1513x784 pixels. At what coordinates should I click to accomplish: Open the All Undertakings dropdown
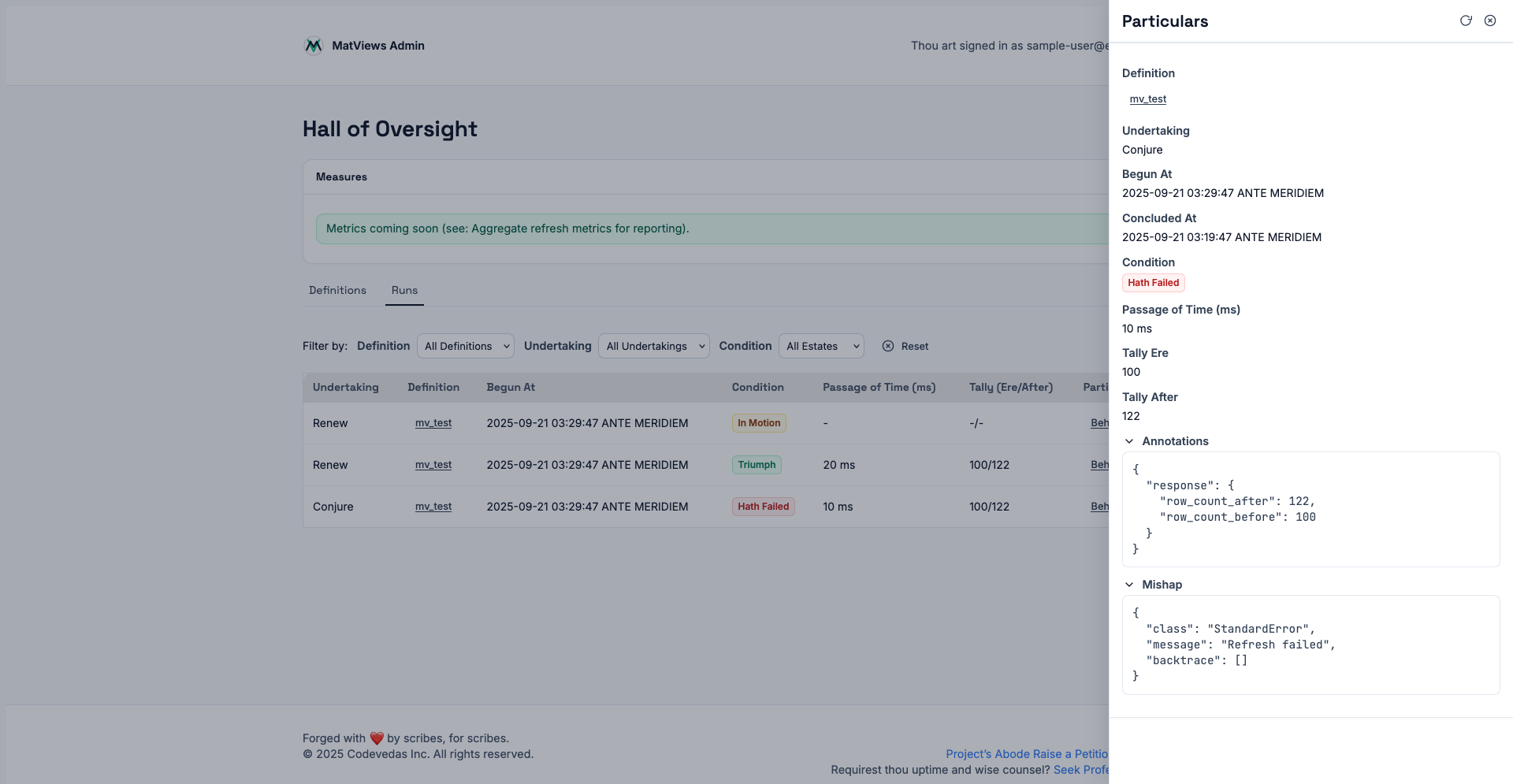click(653, 346)
